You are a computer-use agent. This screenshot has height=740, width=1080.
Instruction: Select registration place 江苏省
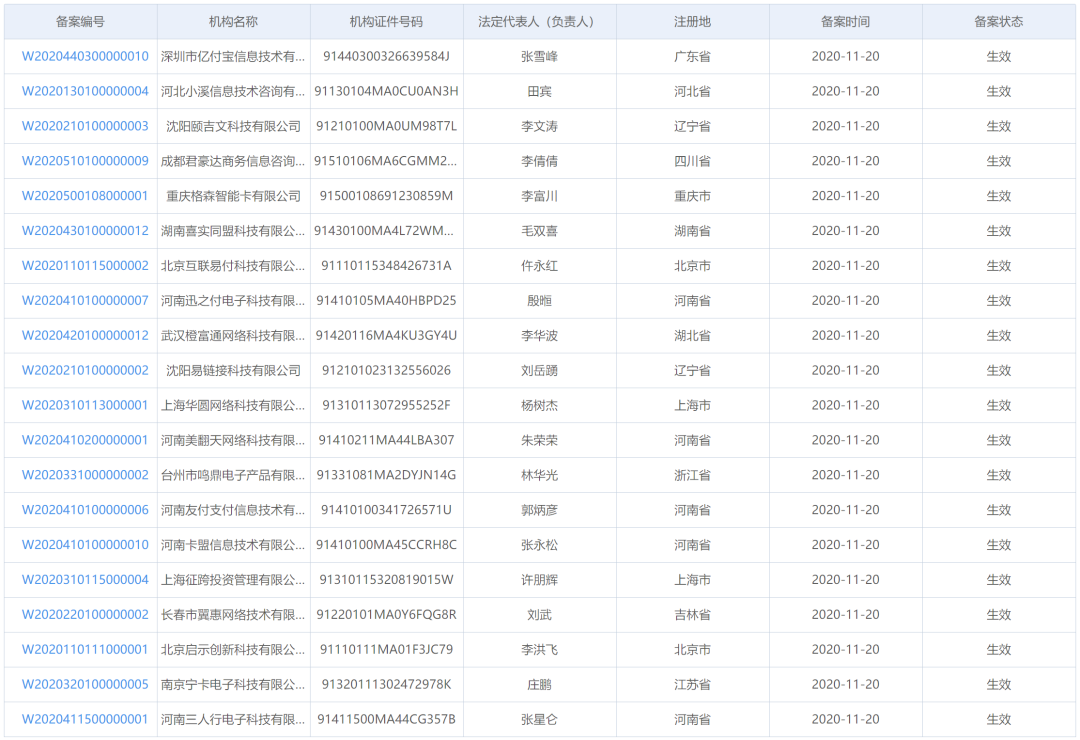[x=692, y=684]
